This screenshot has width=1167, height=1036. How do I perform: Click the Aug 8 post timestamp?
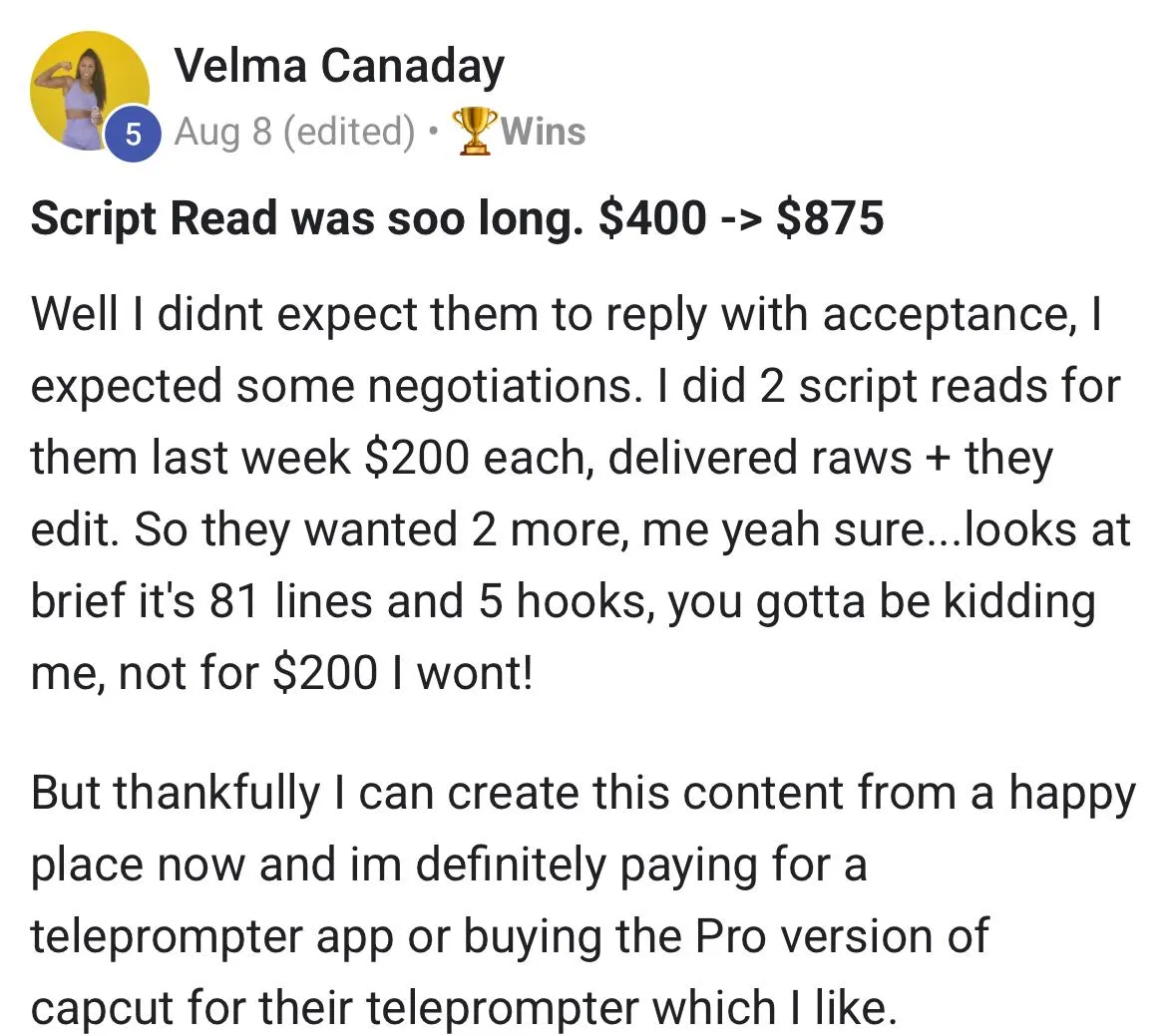click(222, 132)
